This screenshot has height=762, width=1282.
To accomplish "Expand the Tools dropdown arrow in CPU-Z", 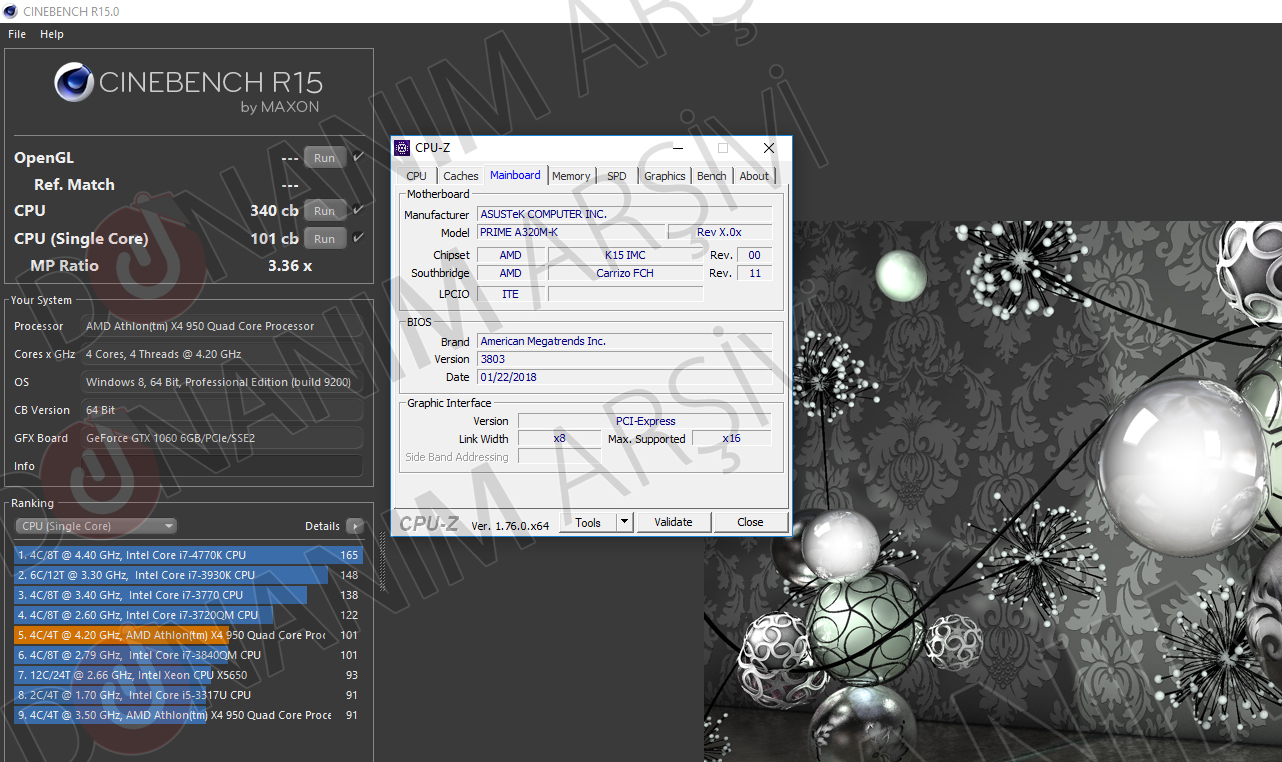I will (x=624, y=522).
